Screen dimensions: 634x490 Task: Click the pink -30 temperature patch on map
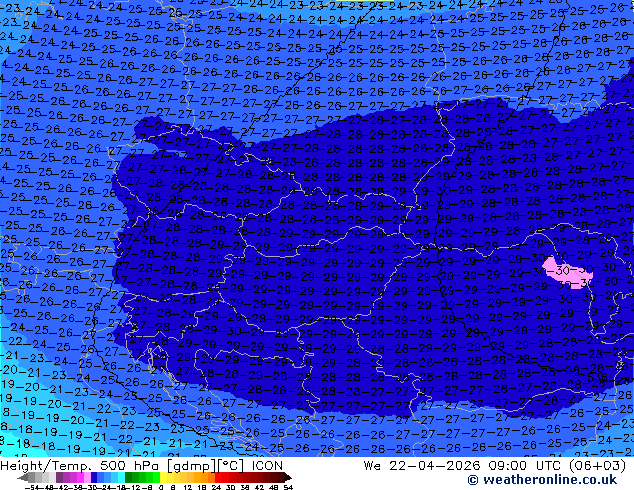[566, 272]
